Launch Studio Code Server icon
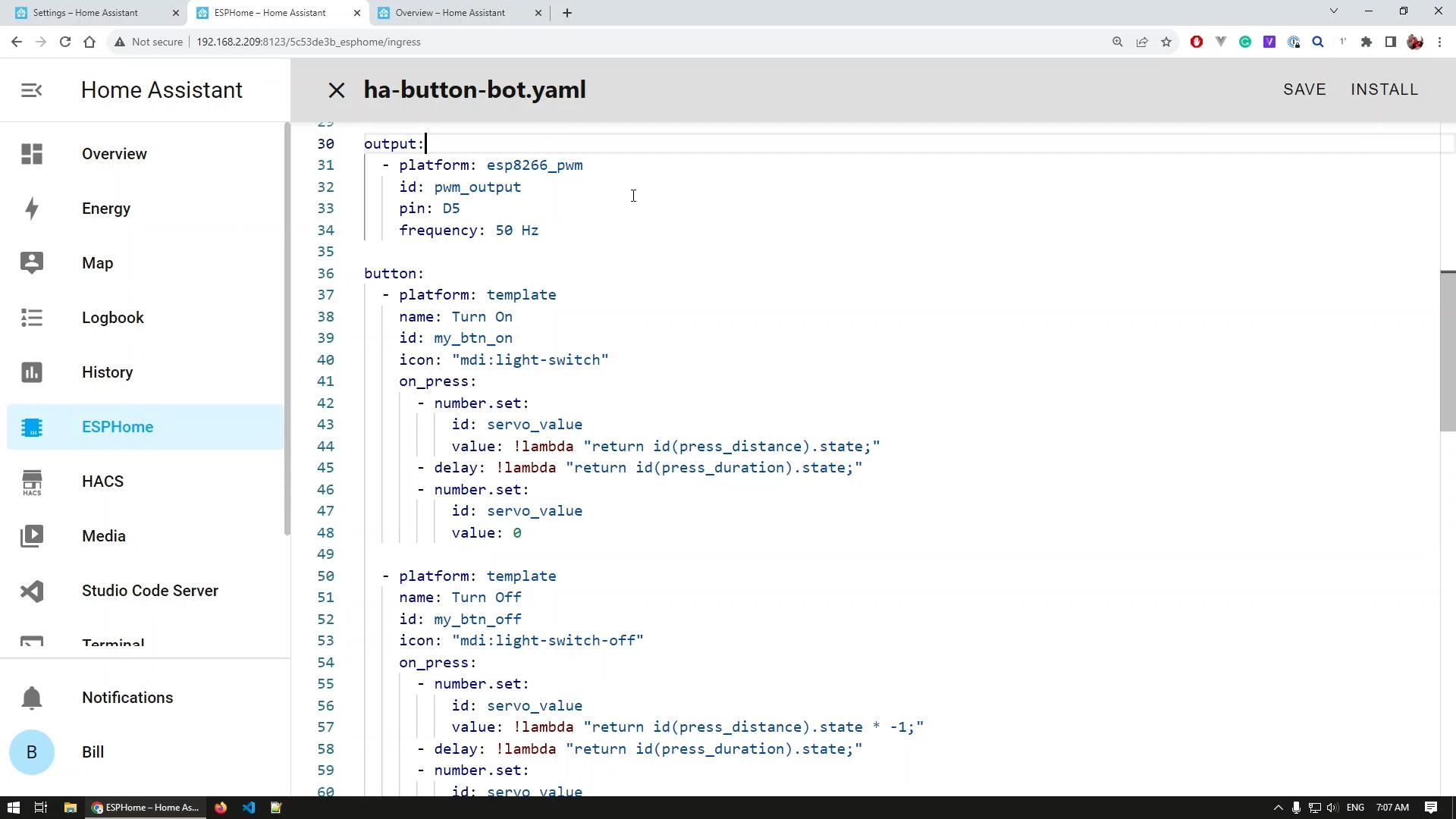The width and height of the screenshot is (1456, 819). click(32, 591)
